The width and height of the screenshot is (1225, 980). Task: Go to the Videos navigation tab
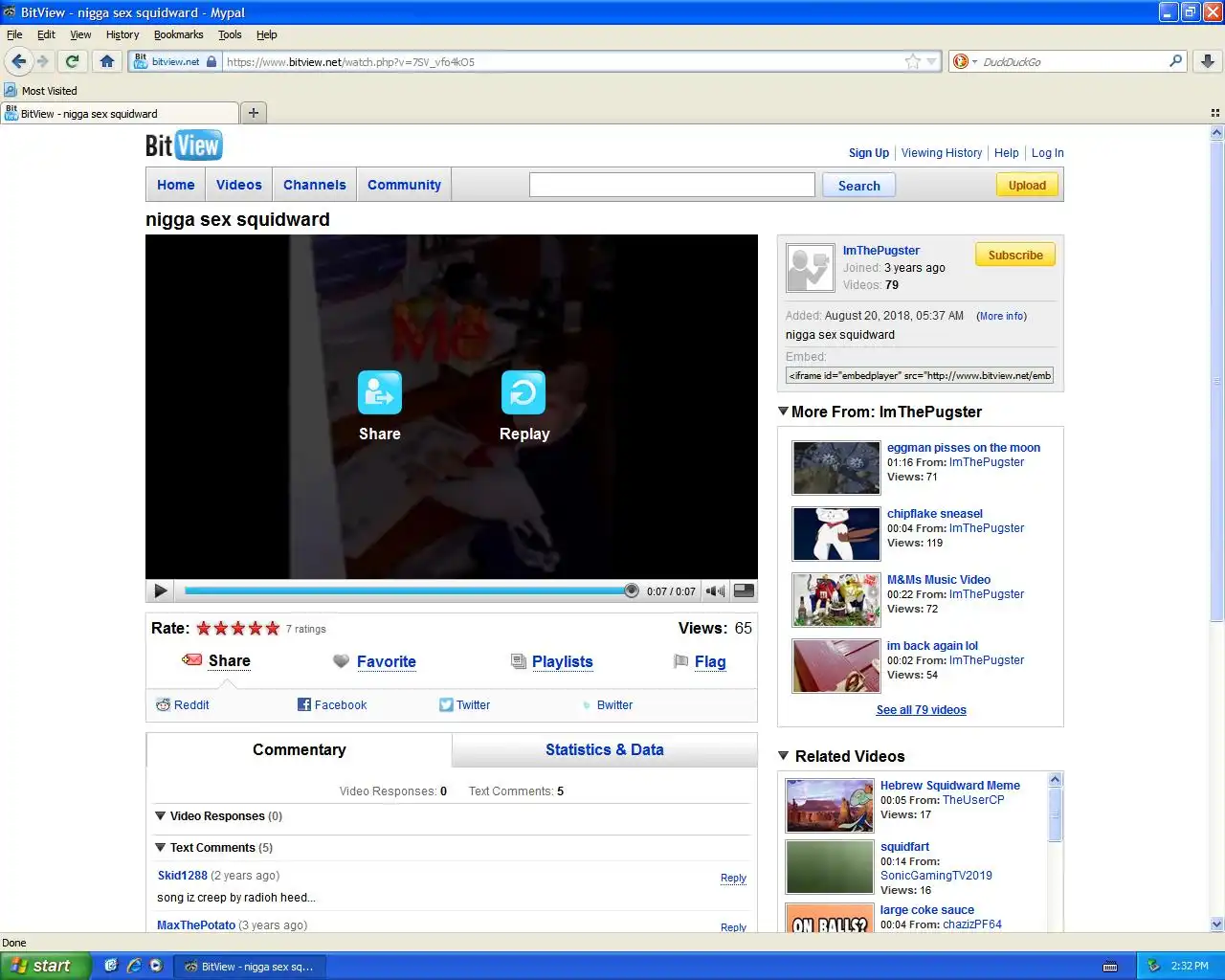click(239, 185)
